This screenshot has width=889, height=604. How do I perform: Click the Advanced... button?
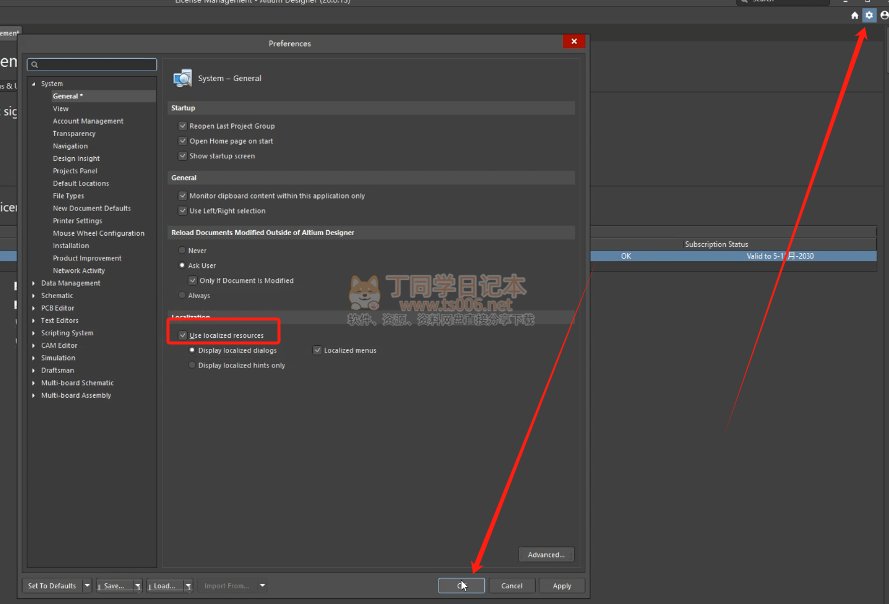[x=546, y=554]
